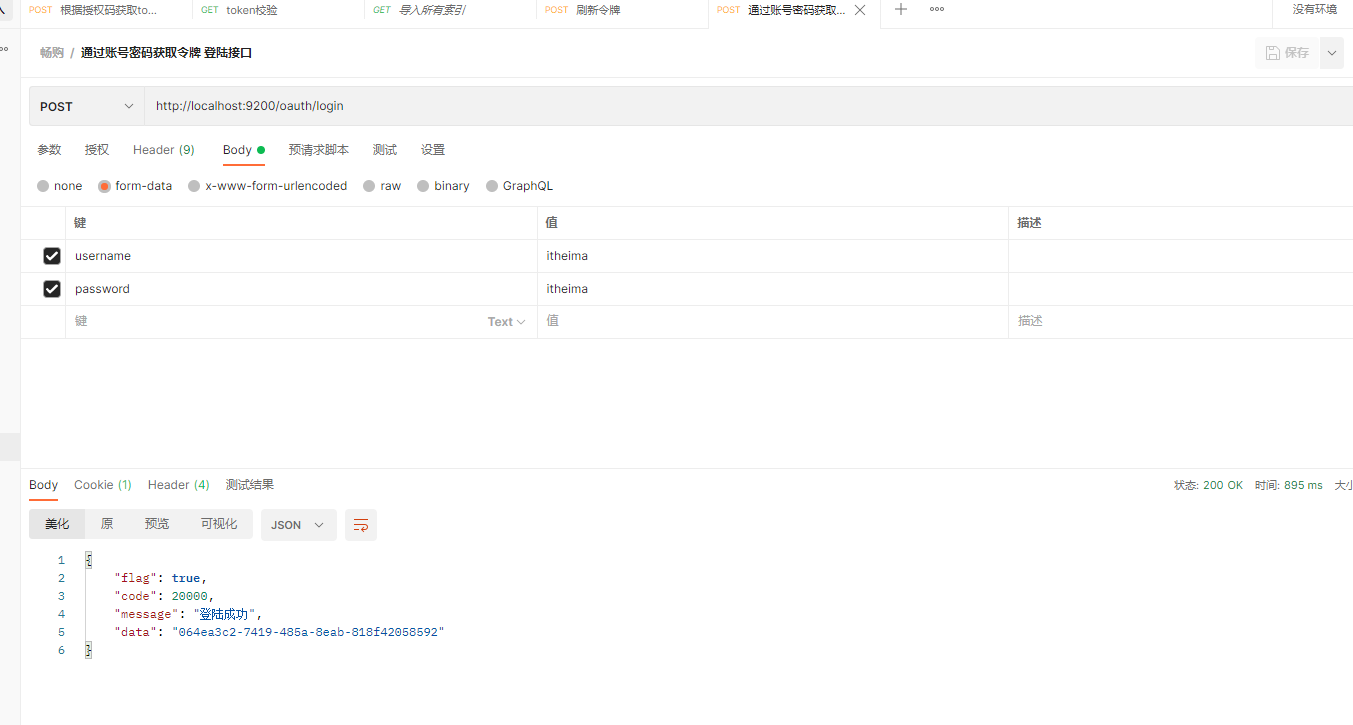Click the request URL input field
This screenshot has width=1353, height=725.
tap(700, 106)
